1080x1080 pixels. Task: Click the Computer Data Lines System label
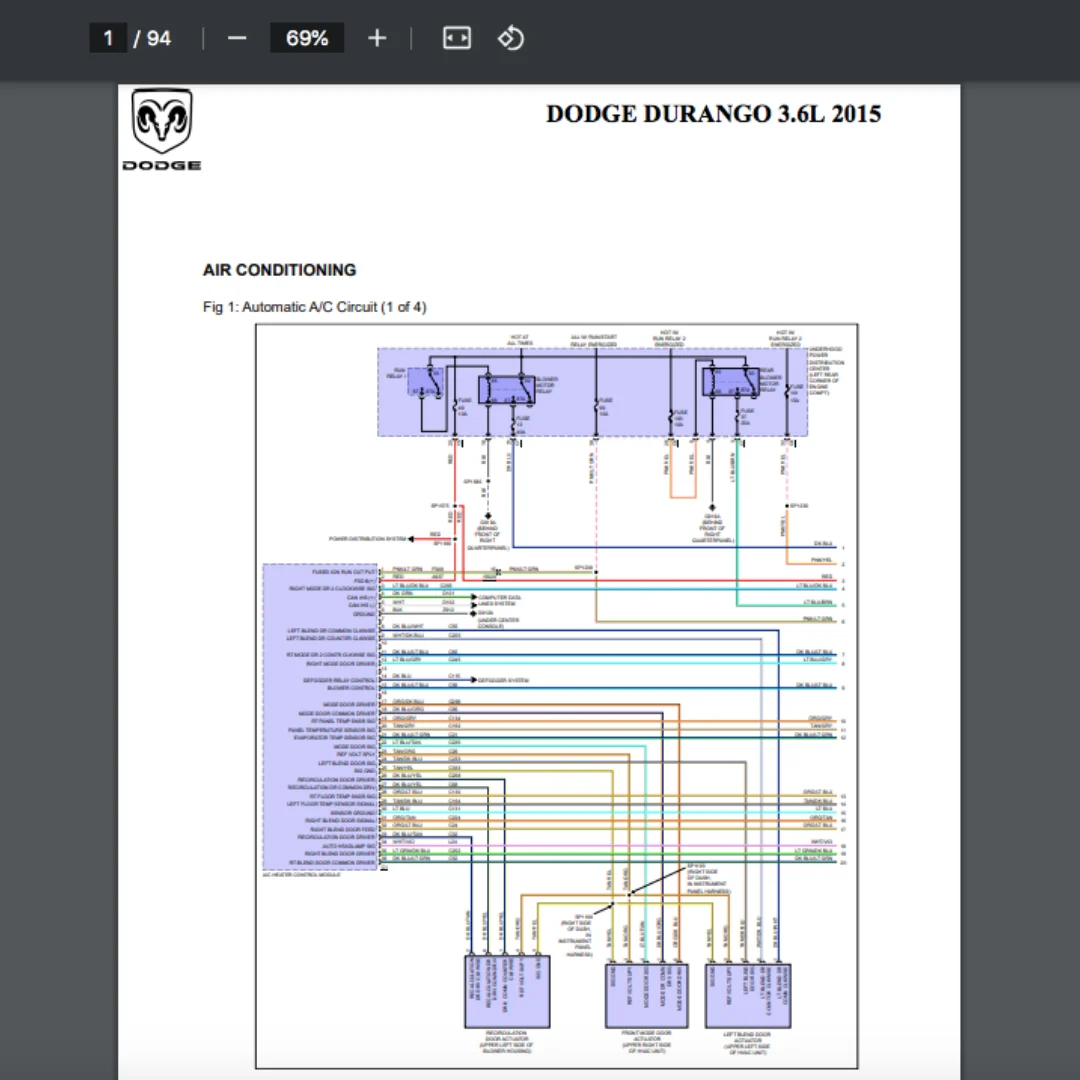pyautogui.click(x=500, y=599)
